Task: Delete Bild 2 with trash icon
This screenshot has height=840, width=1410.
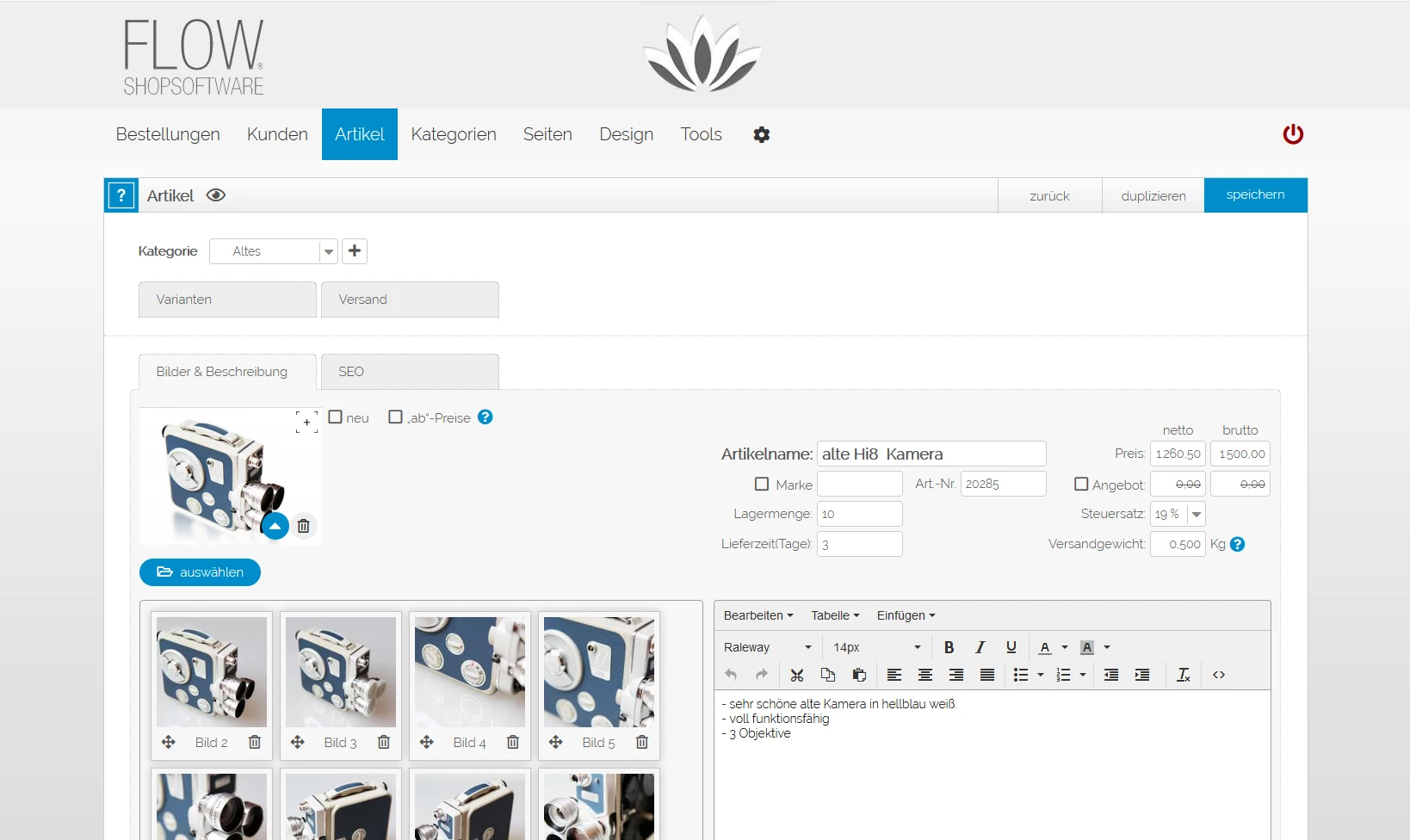Action: [x=255, y=742]
